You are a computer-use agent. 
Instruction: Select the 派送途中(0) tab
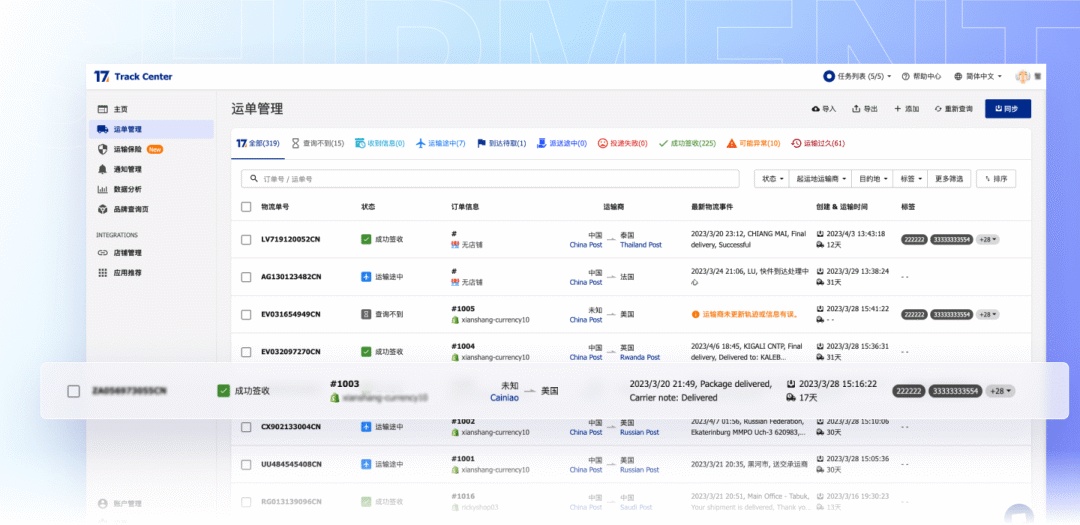(x=562, y=143)
